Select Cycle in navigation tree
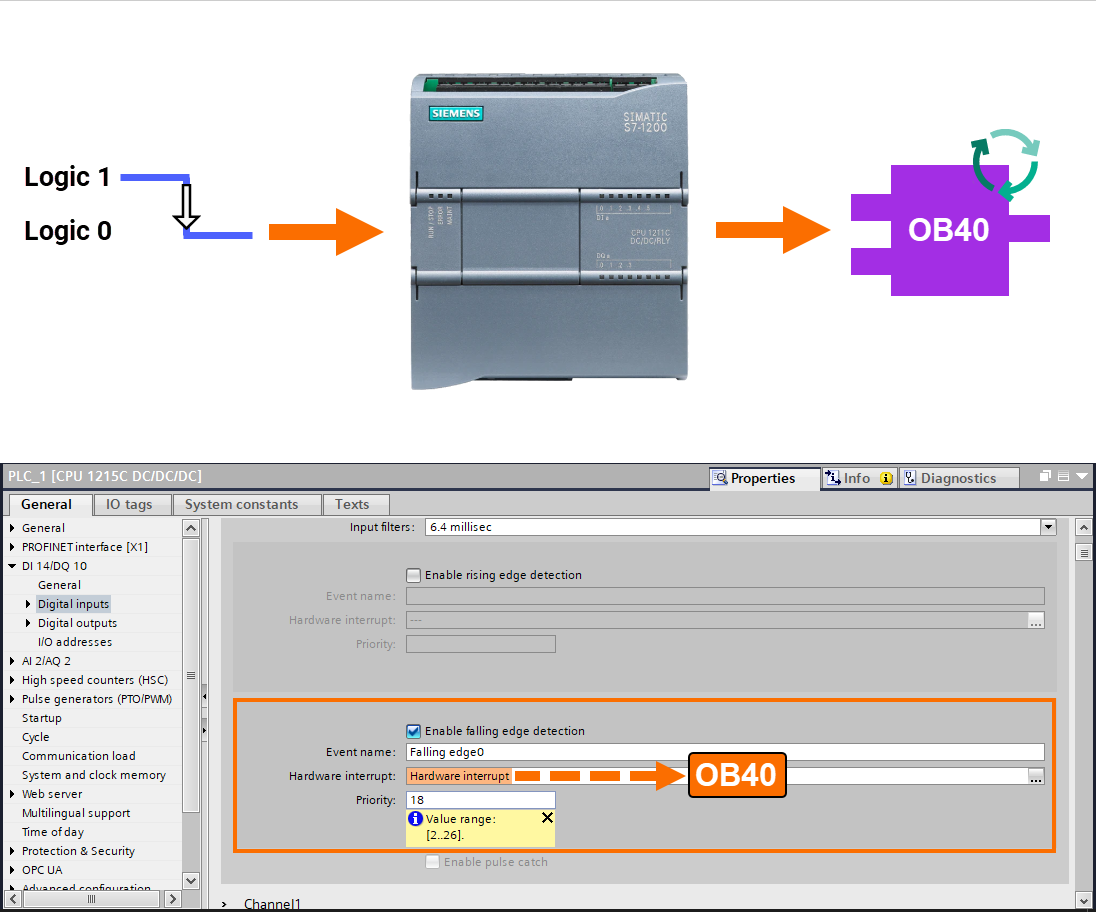1096x912 pixels. 36,737
